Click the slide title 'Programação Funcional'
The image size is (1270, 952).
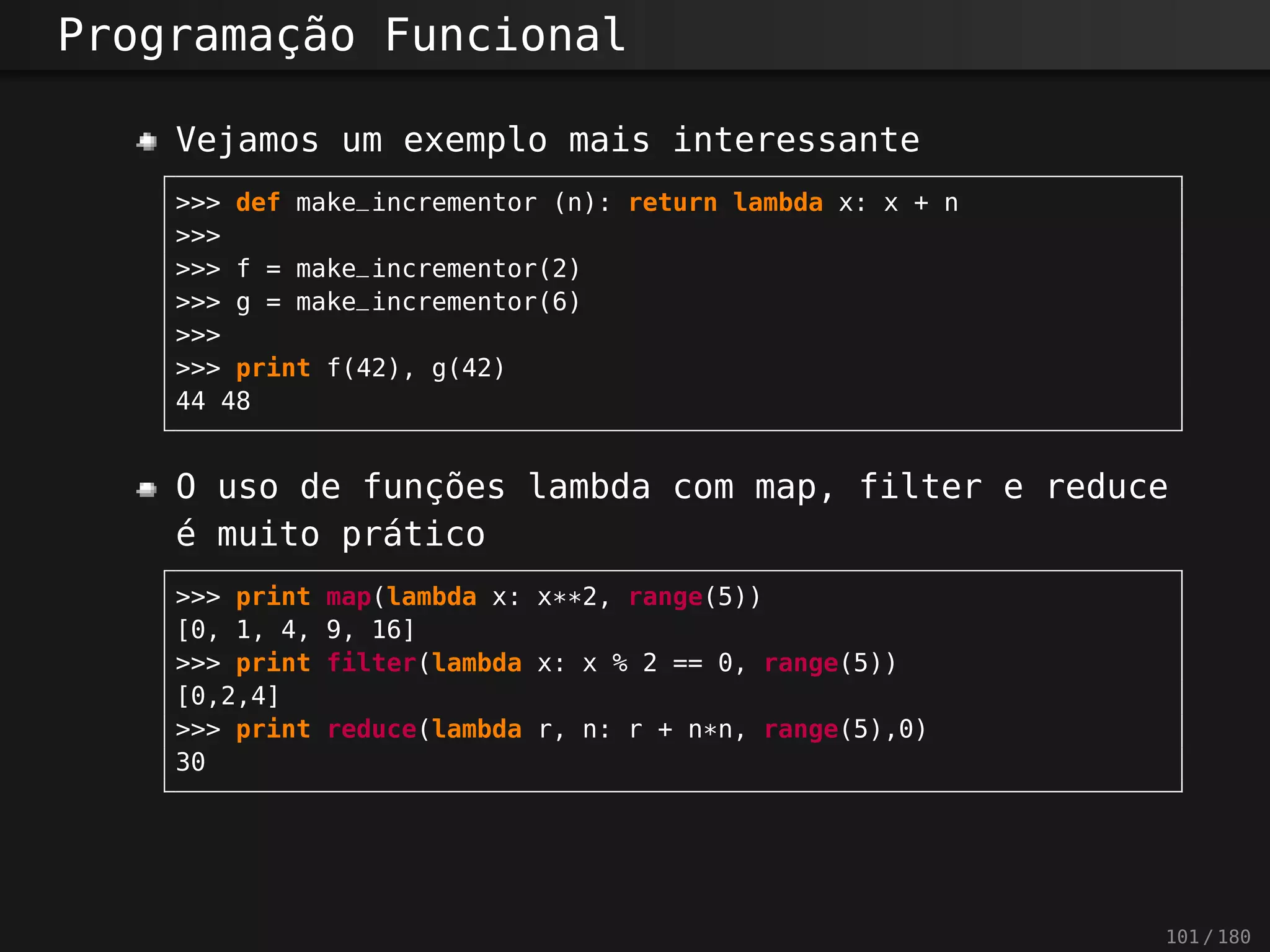(342, 36)
